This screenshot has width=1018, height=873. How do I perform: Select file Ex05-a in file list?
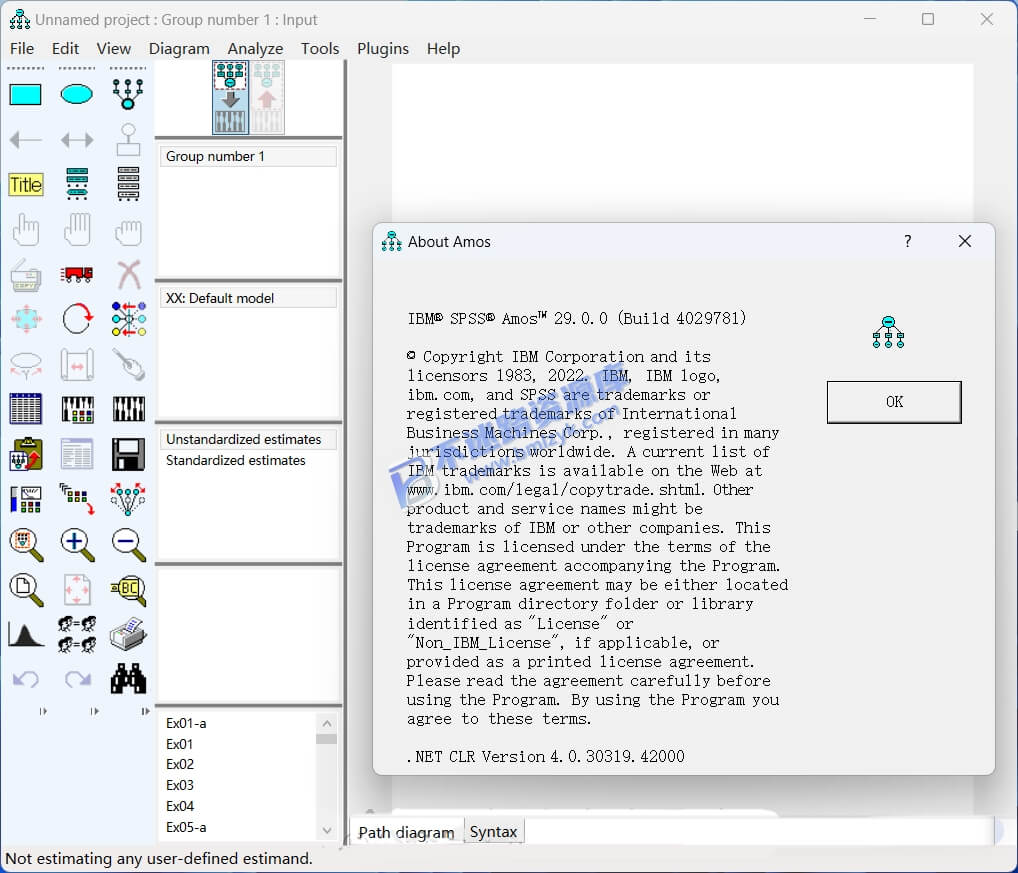point(186,827)
